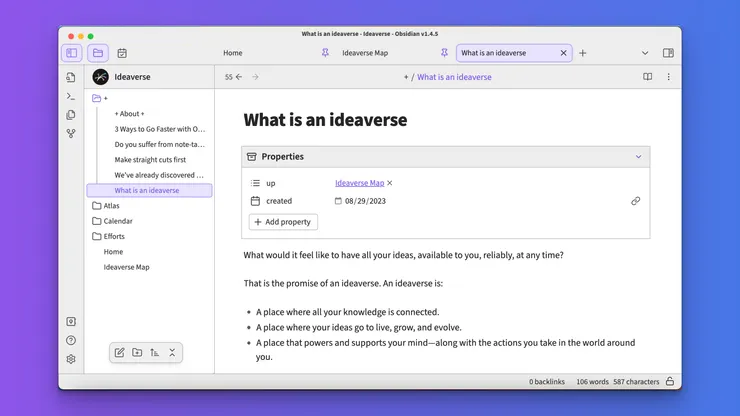Screen dimensions: 740x416
Task: Remove Ideaverse Map from up property
Action: coord(390,183)
